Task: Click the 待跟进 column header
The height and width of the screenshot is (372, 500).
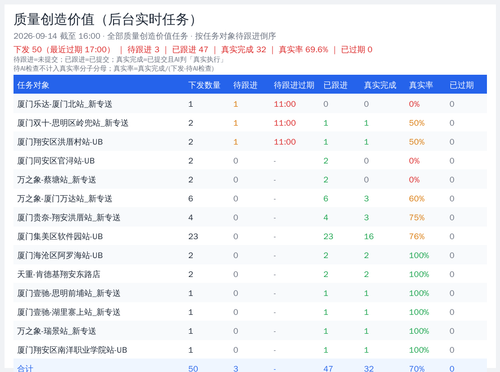Action: coord(245,85)
